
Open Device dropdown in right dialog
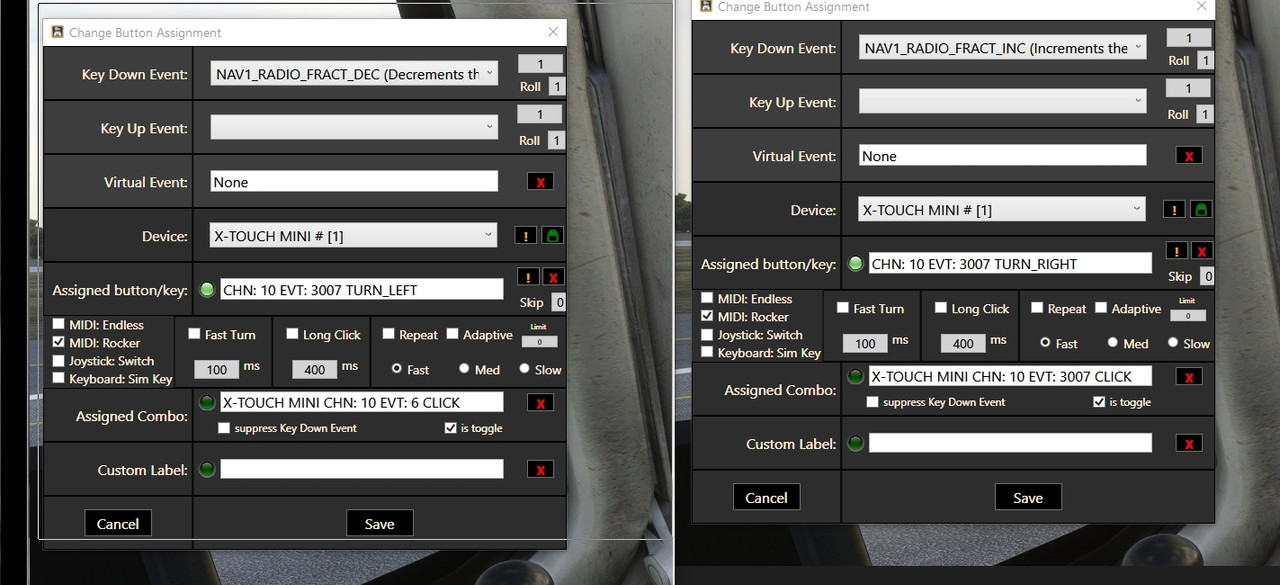pyautogui.click(x=1003, y=210)
